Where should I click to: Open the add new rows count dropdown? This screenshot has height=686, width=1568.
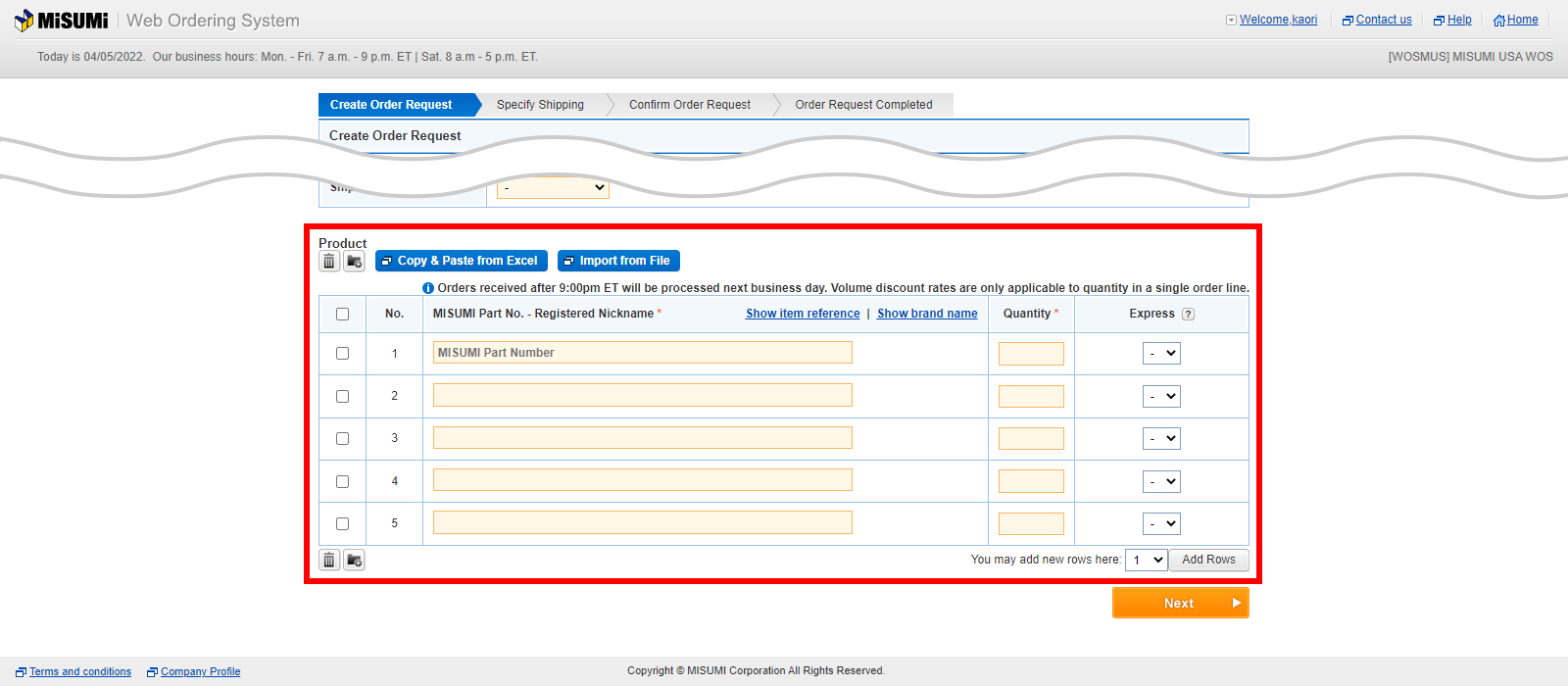click(1146, 561)
